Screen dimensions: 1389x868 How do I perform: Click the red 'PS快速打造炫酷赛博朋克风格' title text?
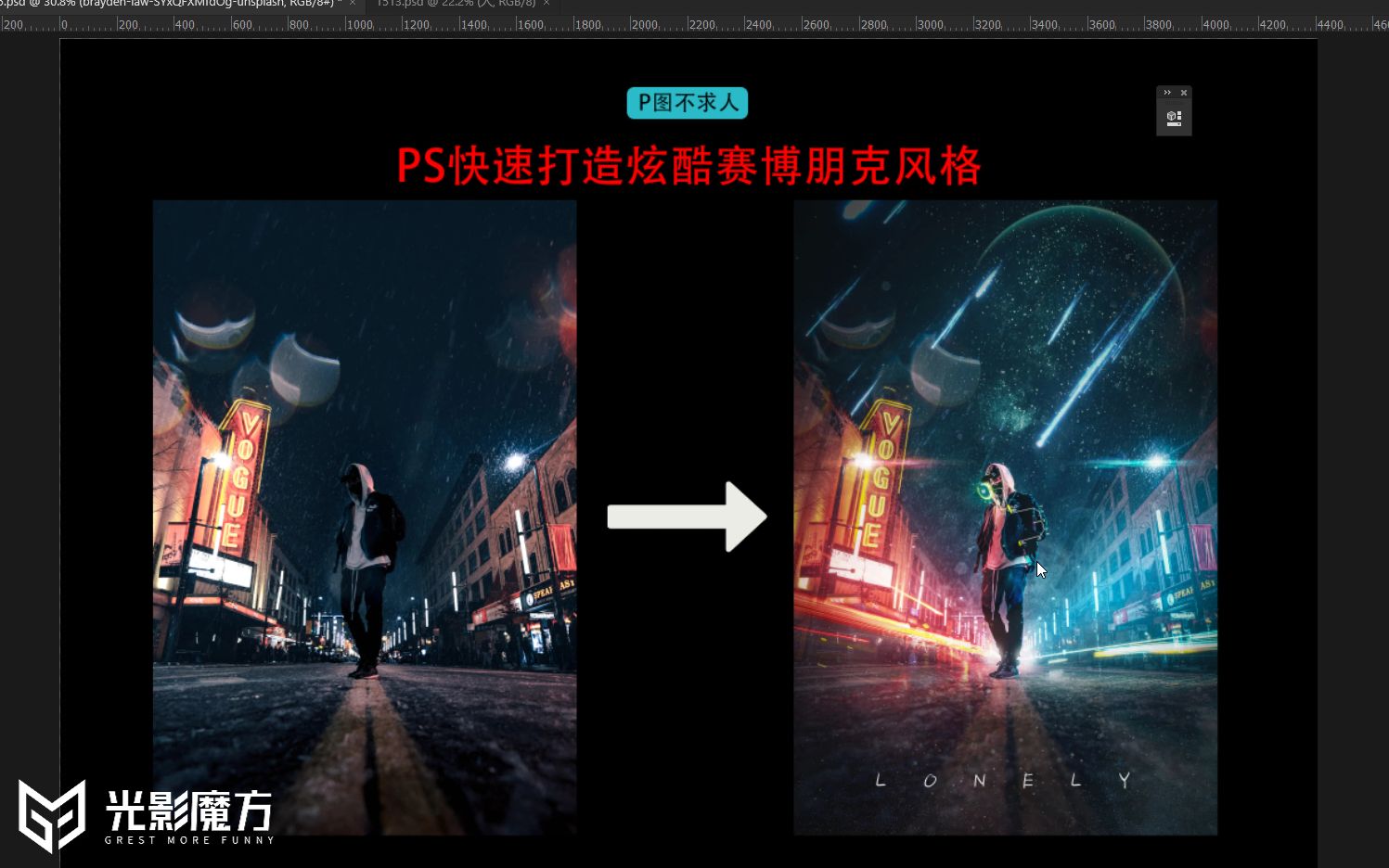688,167
